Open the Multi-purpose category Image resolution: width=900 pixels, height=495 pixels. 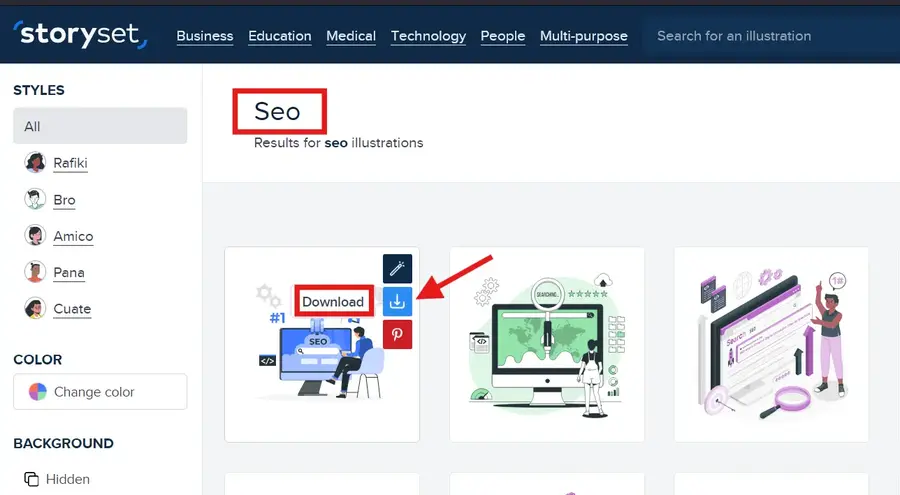[584, 36]
